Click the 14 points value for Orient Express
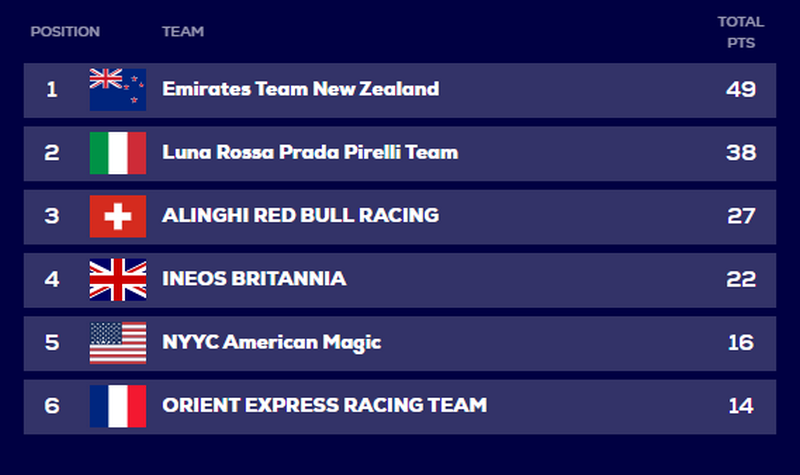This screenshot has height=475, width=800. (741, 406)
